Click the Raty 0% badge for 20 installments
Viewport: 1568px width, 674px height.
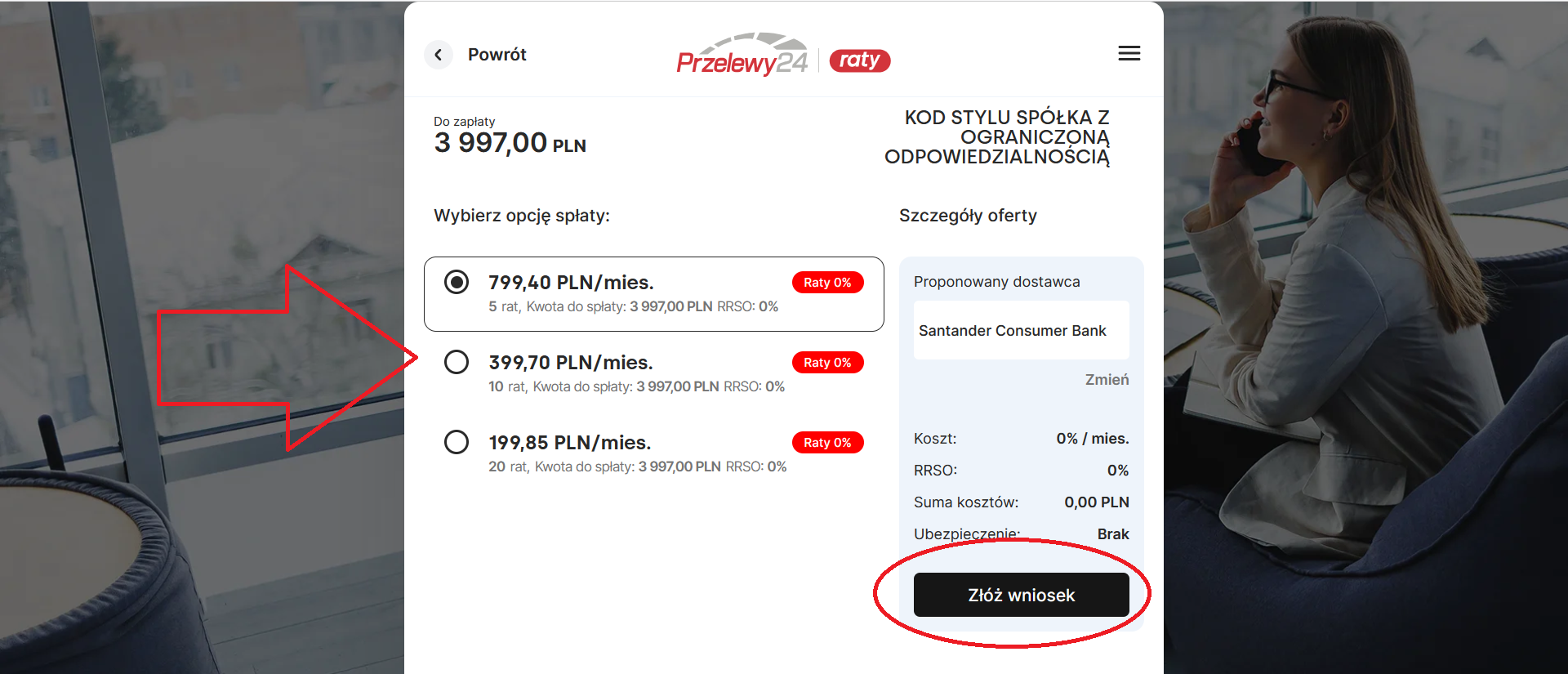(827, 443)
